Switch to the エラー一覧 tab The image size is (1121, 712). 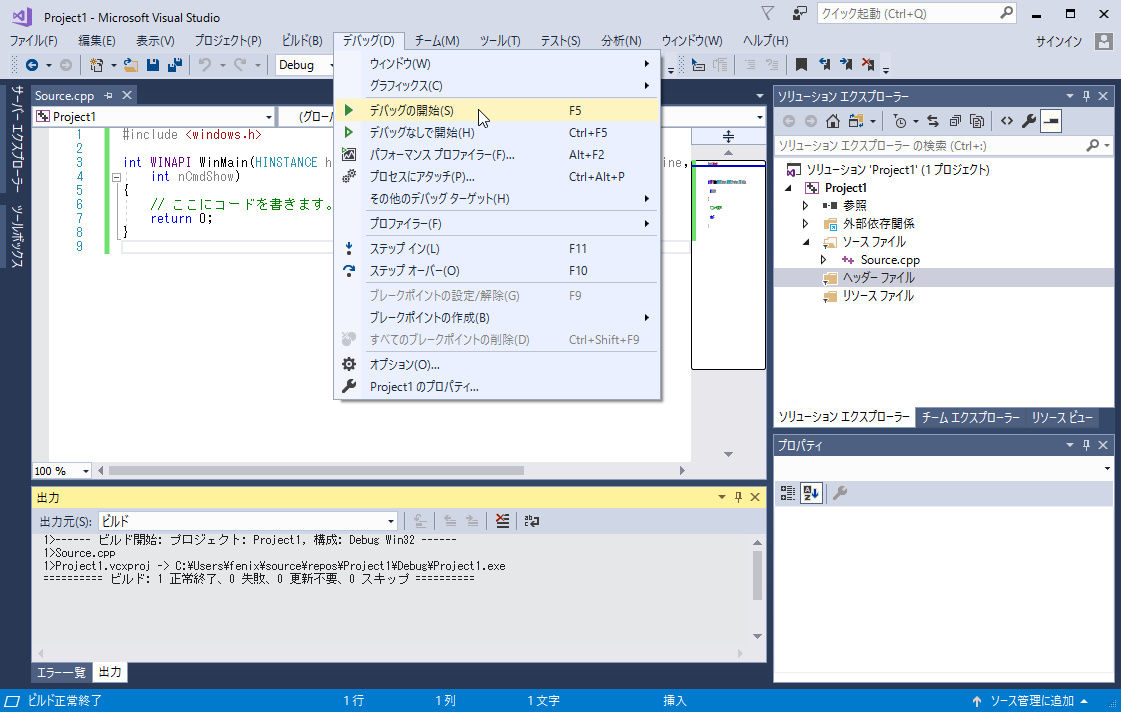[x=61, y=672]
